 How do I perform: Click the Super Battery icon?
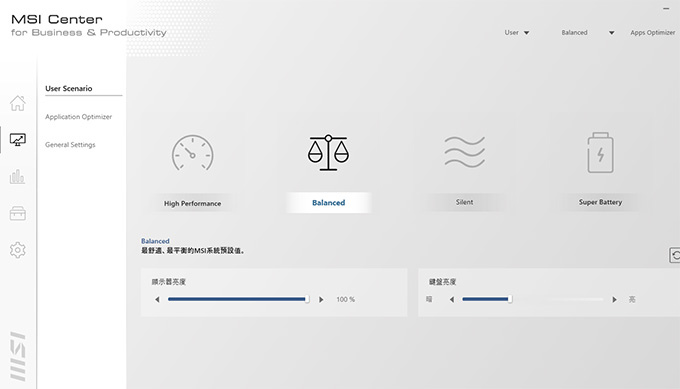[600, 153]
